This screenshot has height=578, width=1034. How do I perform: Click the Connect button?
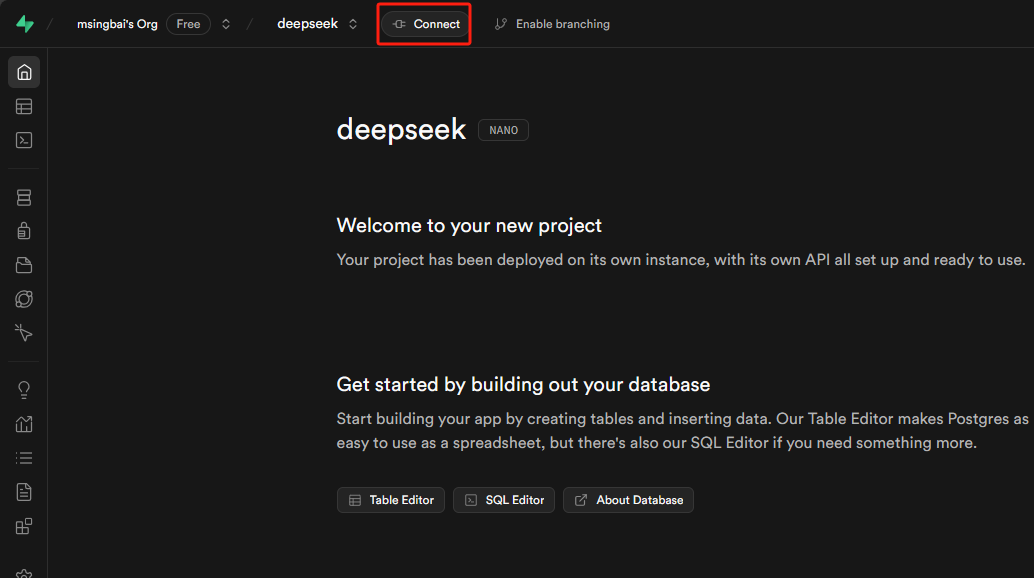click(x=426, y=24)
